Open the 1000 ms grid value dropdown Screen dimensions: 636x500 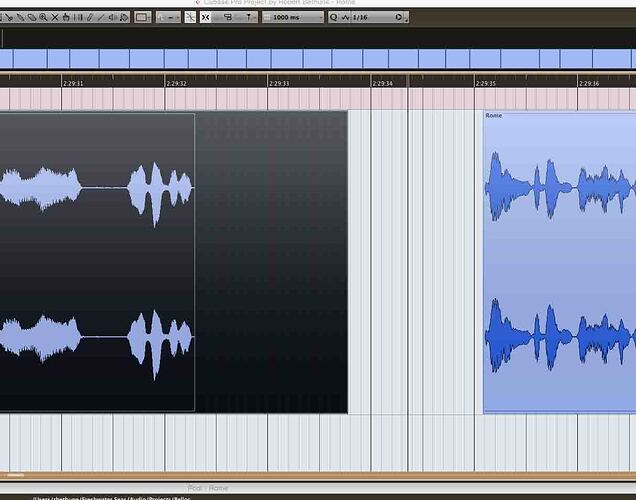[x=292, y=17]
